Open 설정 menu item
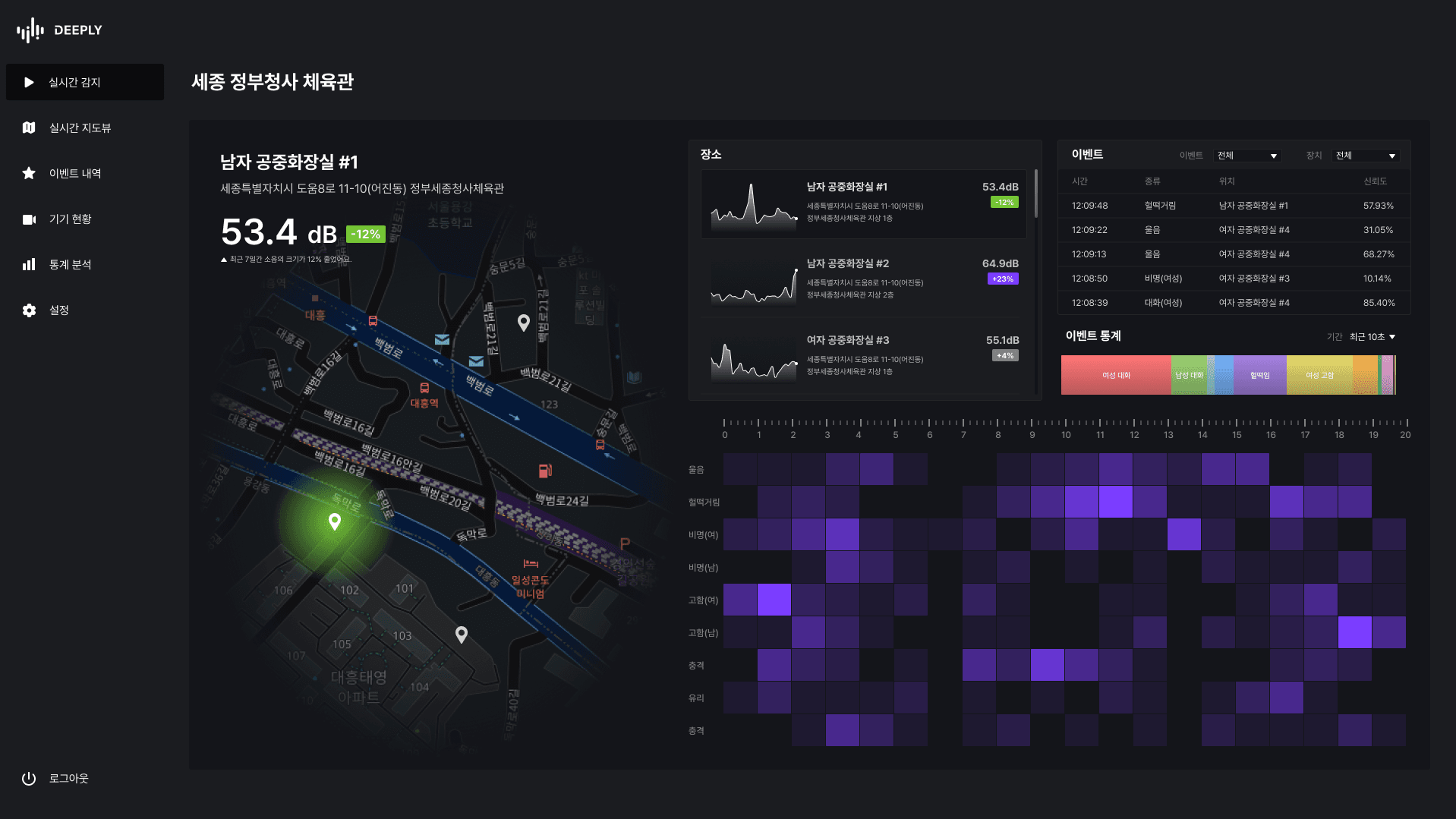Image resolution: width=1456 pixels, height=819 pixels. pyautogui.click(x=85, y=310)
